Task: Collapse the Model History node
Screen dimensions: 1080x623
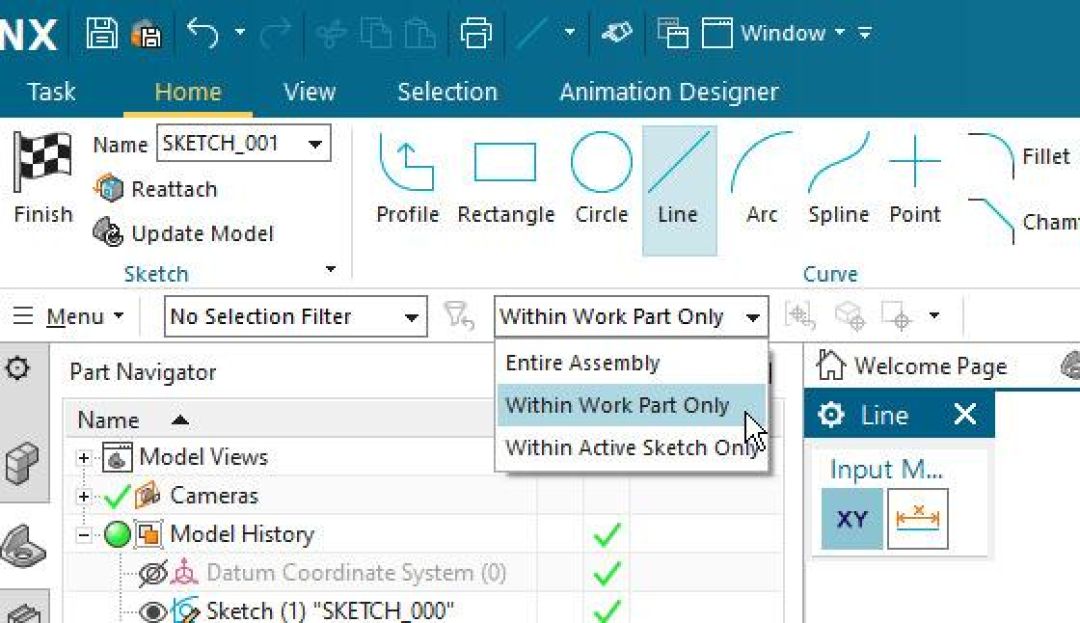Action: tap(83, 535)
